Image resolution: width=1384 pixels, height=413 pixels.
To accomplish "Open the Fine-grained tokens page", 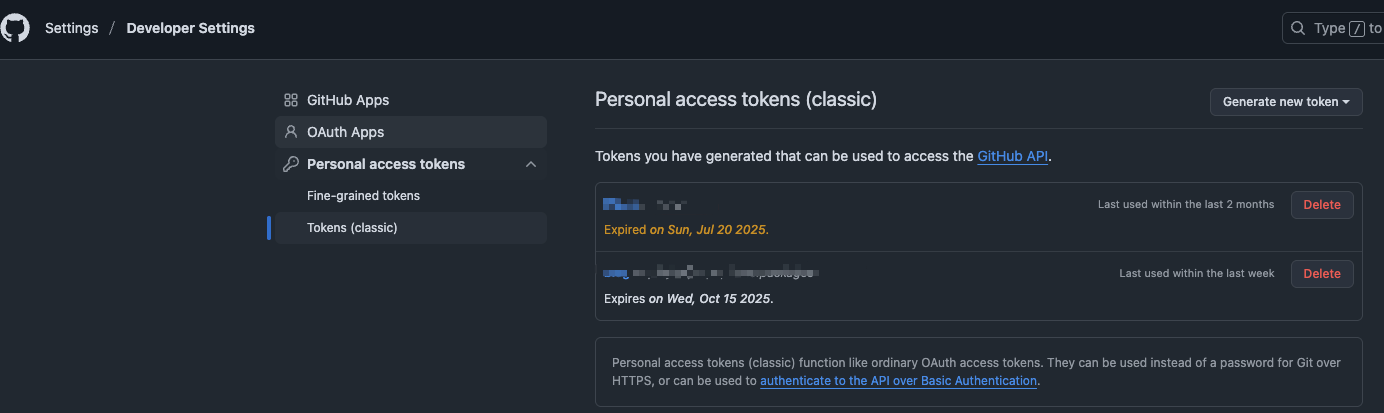I will (363, 196).
